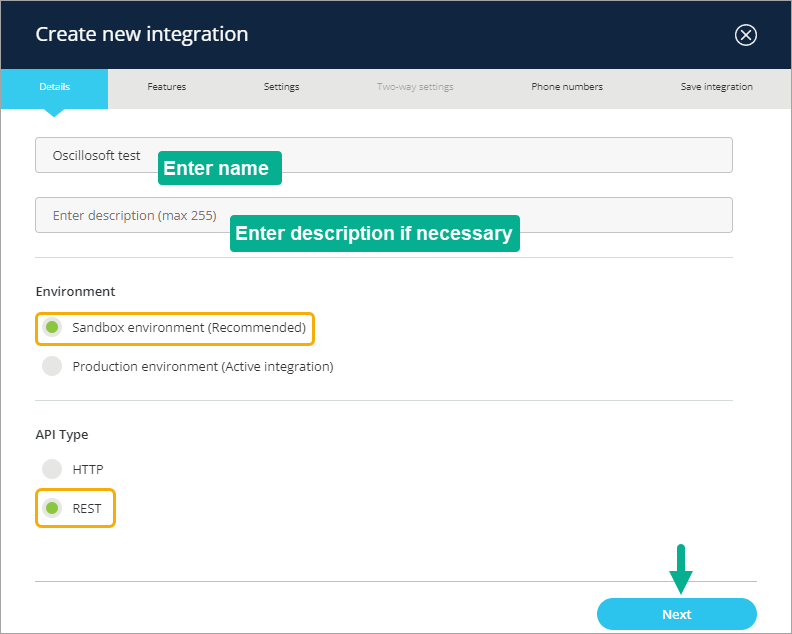Click the Environment section heading
Viewport: 792px width, 634px height.
click(x=75, y=291)
